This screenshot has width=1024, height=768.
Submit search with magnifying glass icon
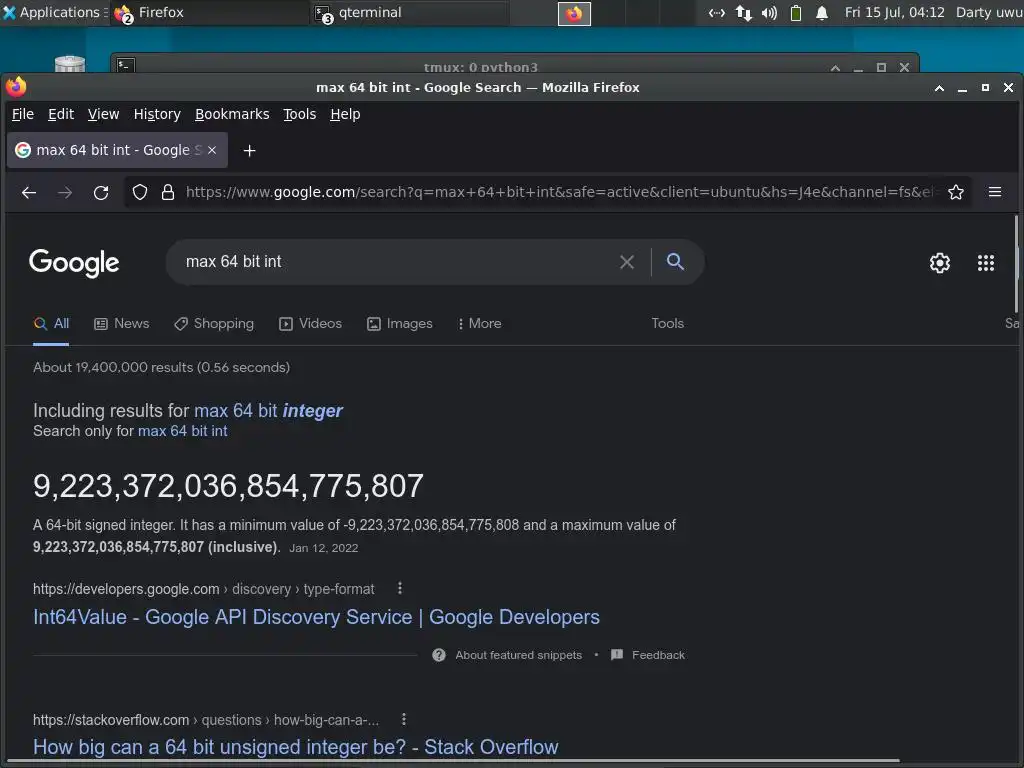(x=675, y=262)
